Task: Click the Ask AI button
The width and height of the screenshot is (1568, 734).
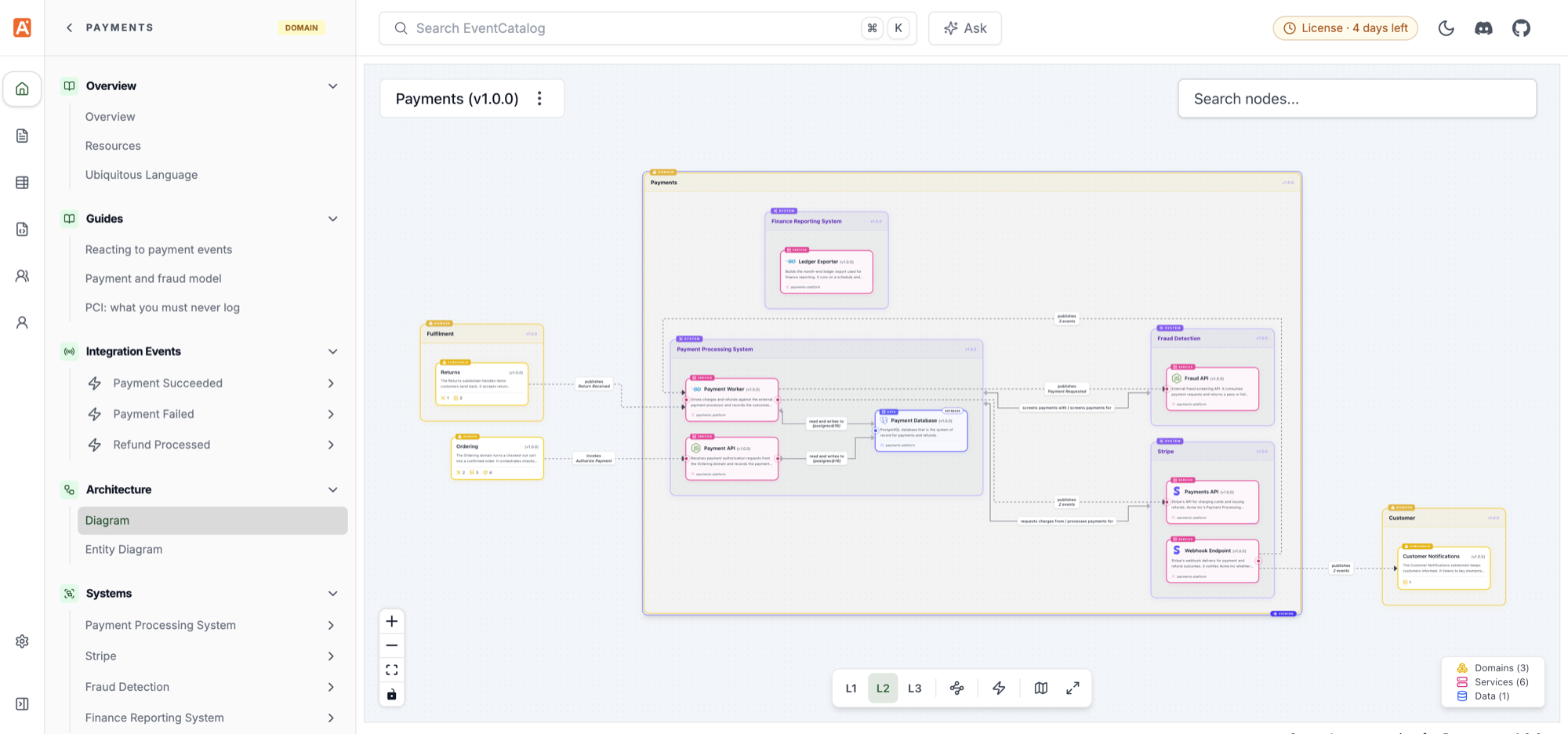Action: tap(965, 28)
